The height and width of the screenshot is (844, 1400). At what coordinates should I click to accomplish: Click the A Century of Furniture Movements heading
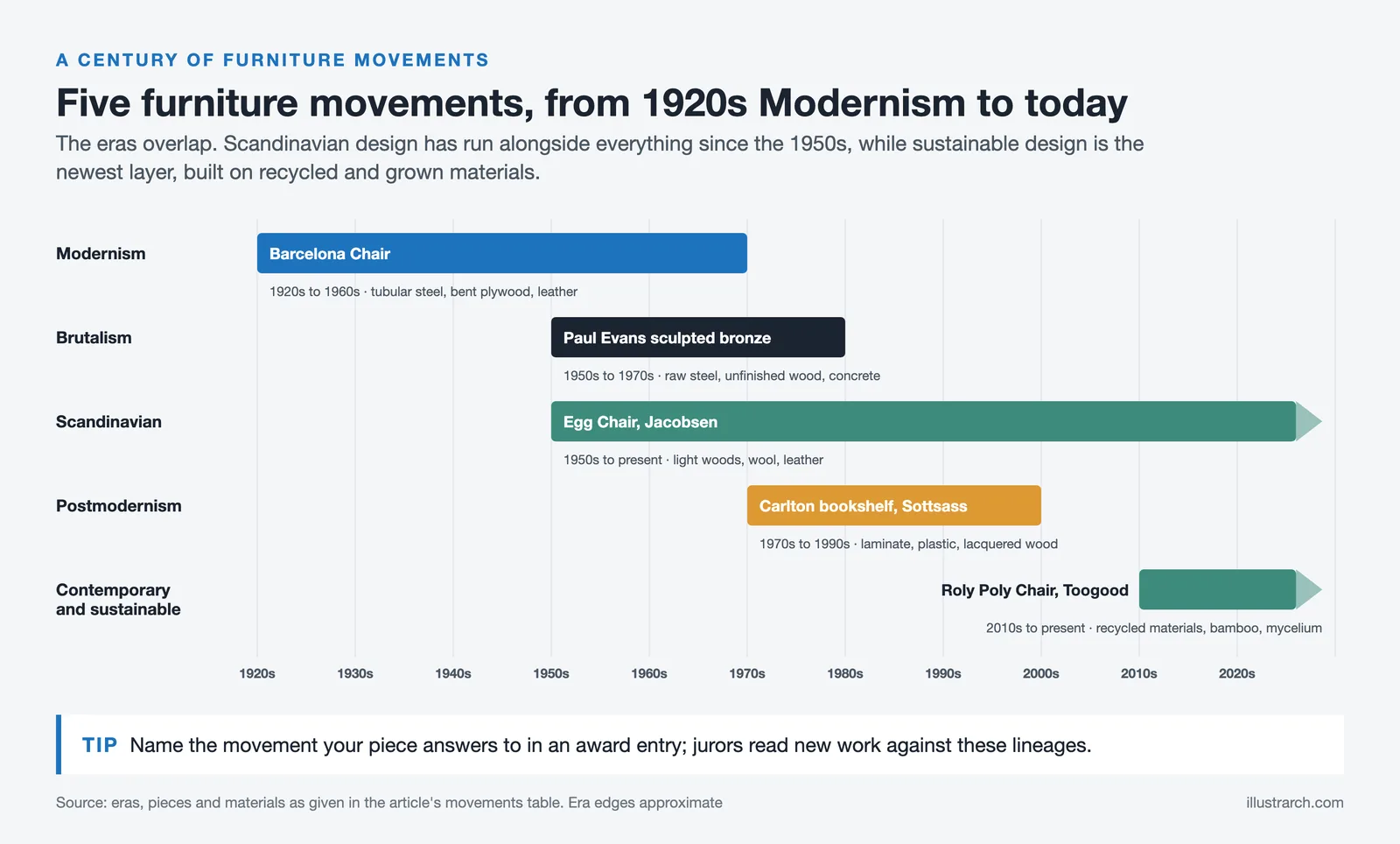(272, 60)
